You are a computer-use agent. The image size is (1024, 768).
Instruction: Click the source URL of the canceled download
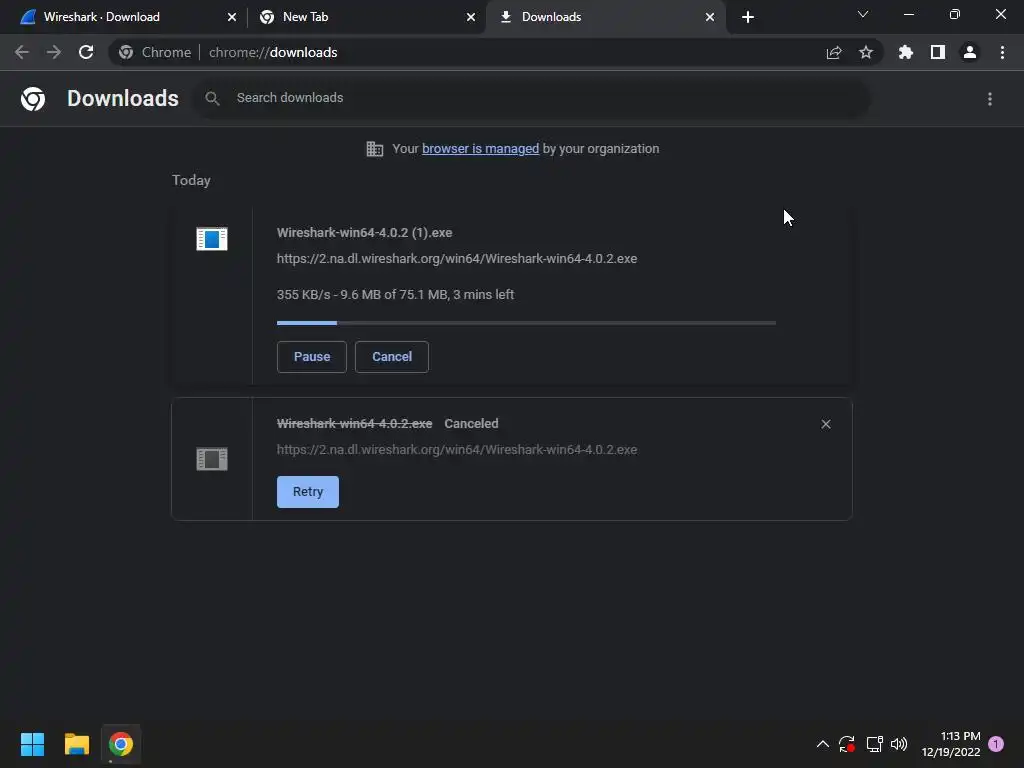pos(456,450)
